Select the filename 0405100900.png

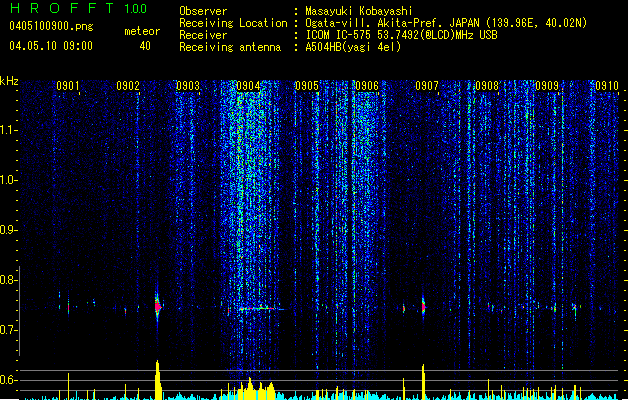51,26
